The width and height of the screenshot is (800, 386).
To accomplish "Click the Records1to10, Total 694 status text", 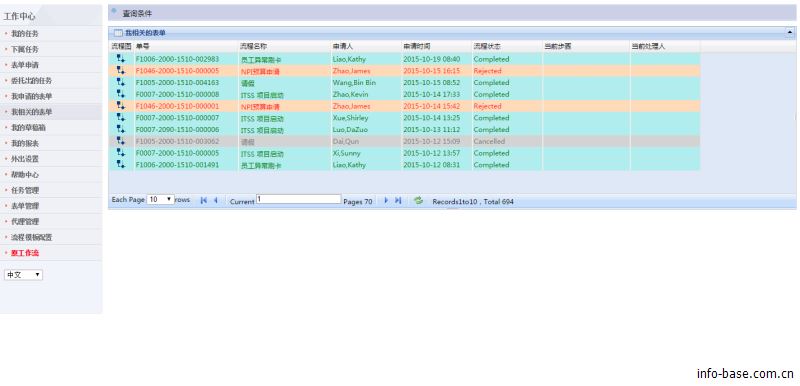I will 473,201.
